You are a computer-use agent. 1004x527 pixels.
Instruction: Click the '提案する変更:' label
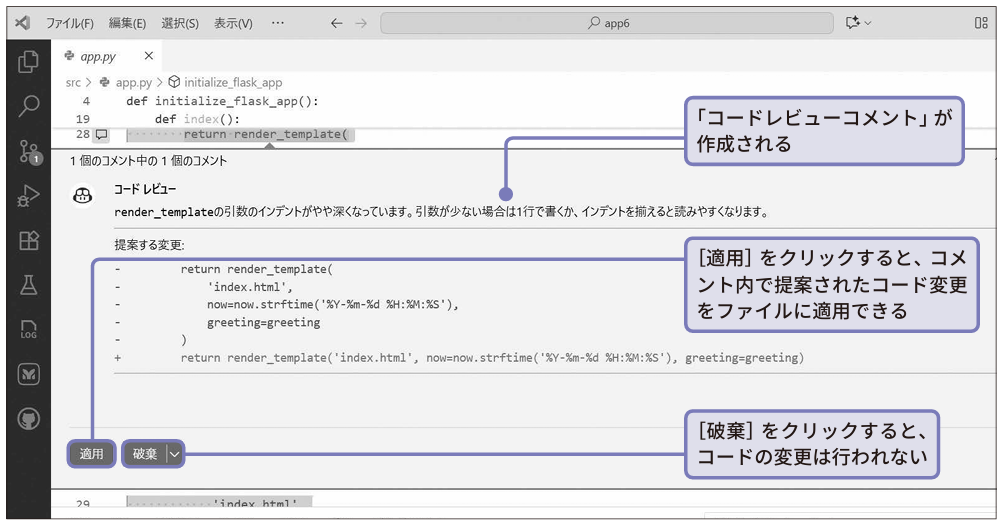(x=149, y=245)
